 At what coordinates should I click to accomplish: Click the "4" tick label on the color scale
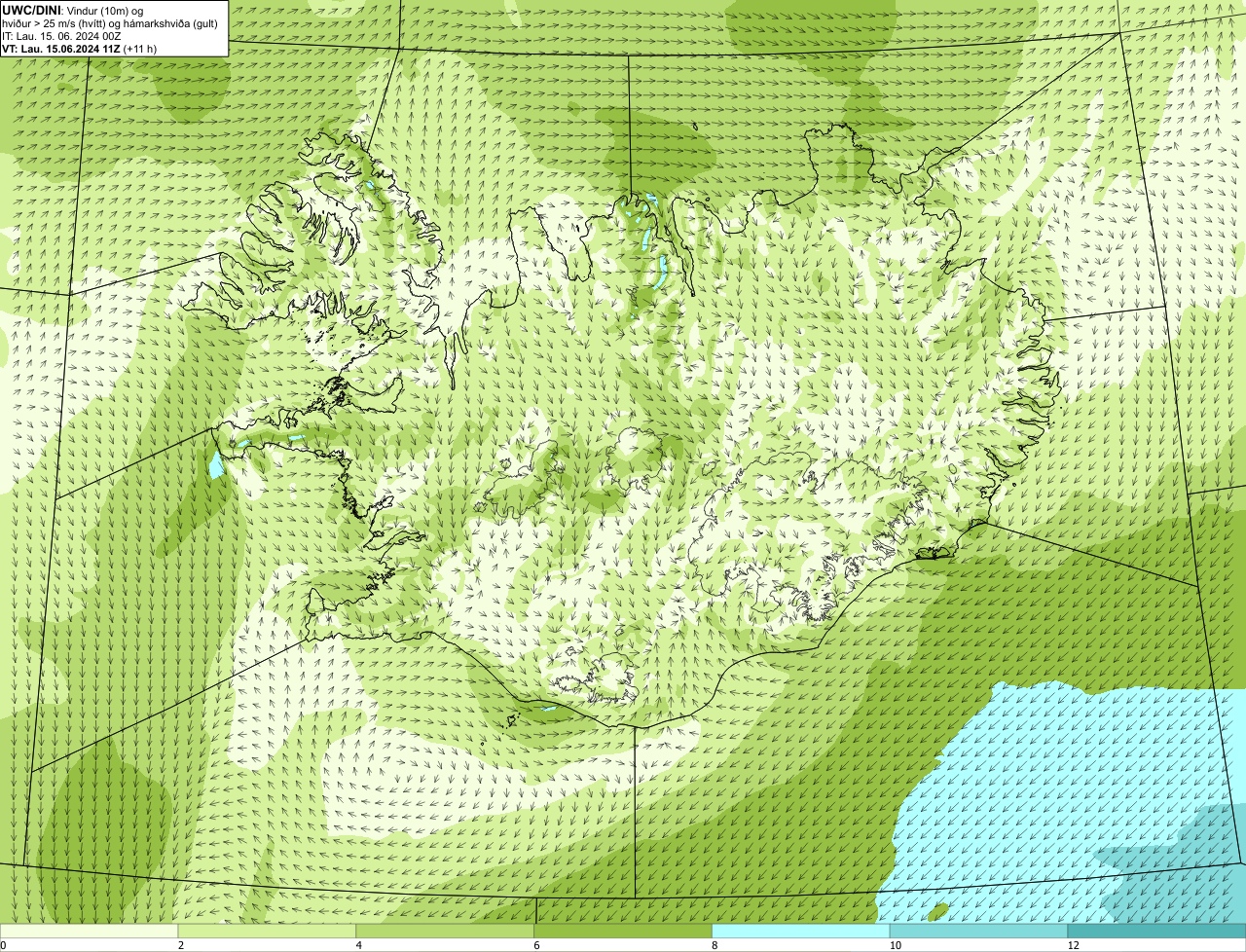[359, 945]
